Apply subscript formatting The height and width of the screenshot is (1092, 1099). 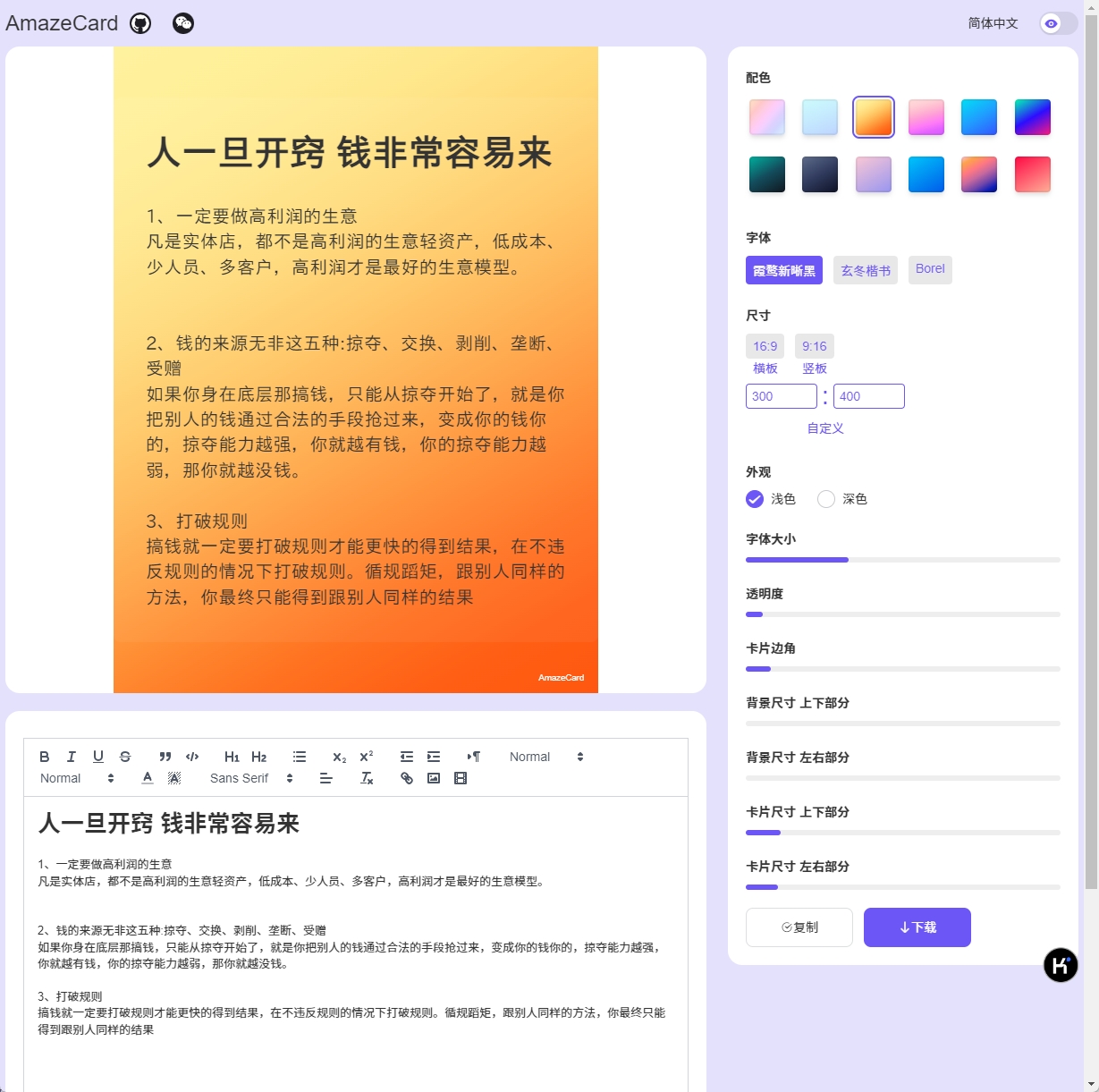[x=340, y=757]
